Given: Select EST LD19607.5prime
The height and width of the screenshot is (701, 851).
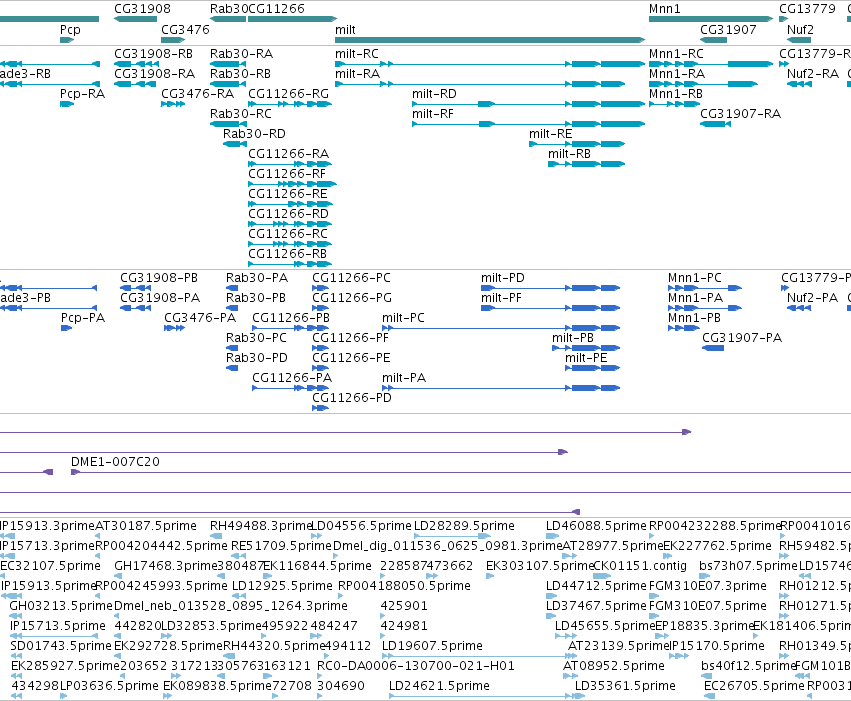Looking at the screenshot, I should click(432, 646).
